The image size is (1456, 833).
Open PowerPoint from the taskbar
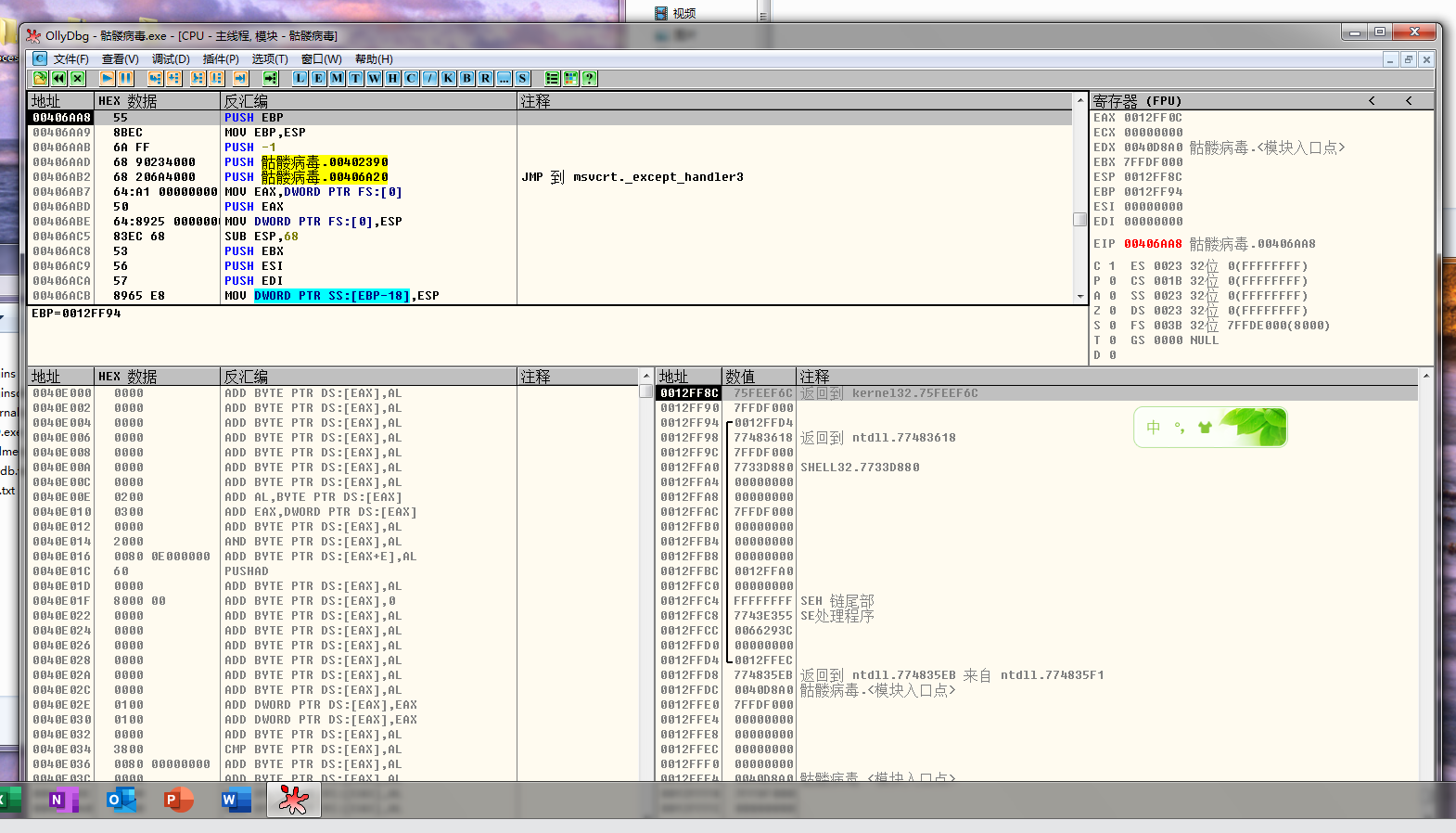coord(178,800)
